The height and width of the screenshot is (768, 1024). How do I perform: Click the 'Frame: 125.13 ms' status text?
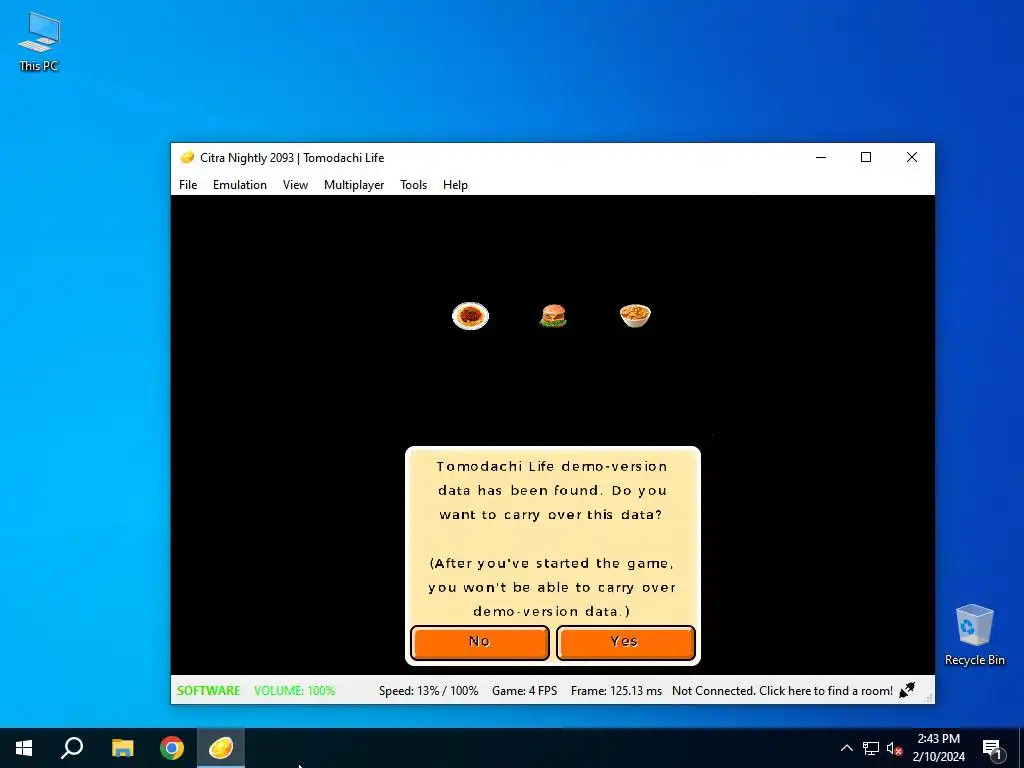coord(616,690)
